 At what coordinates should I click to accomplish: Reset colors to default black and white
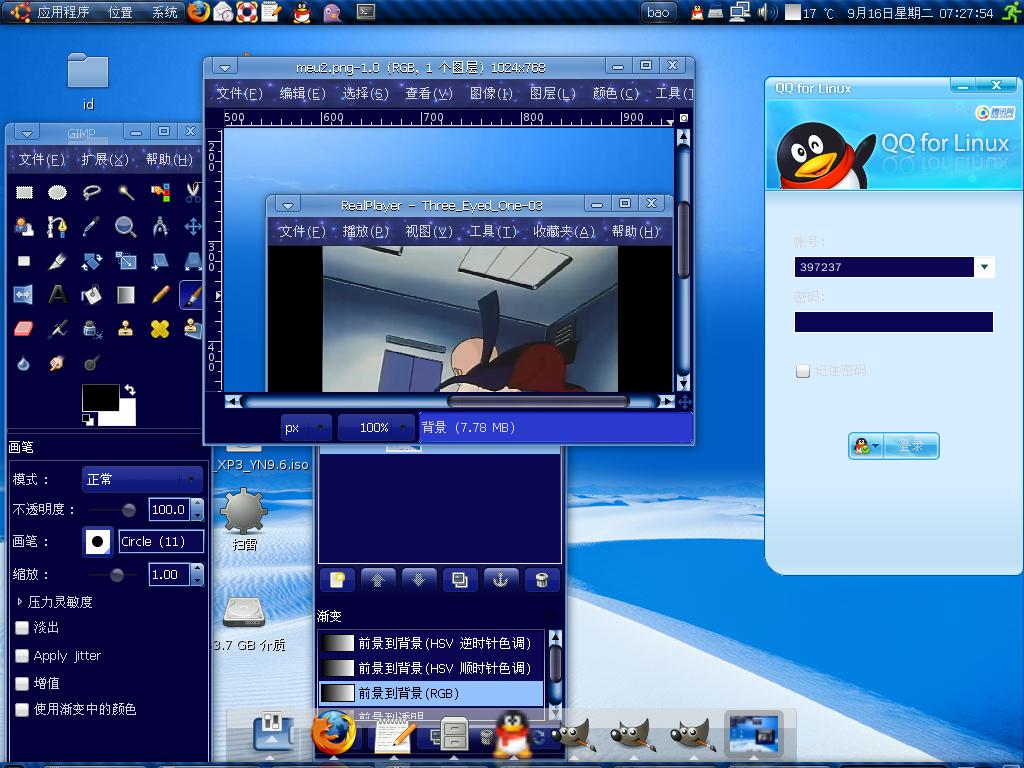click(88, 419)
